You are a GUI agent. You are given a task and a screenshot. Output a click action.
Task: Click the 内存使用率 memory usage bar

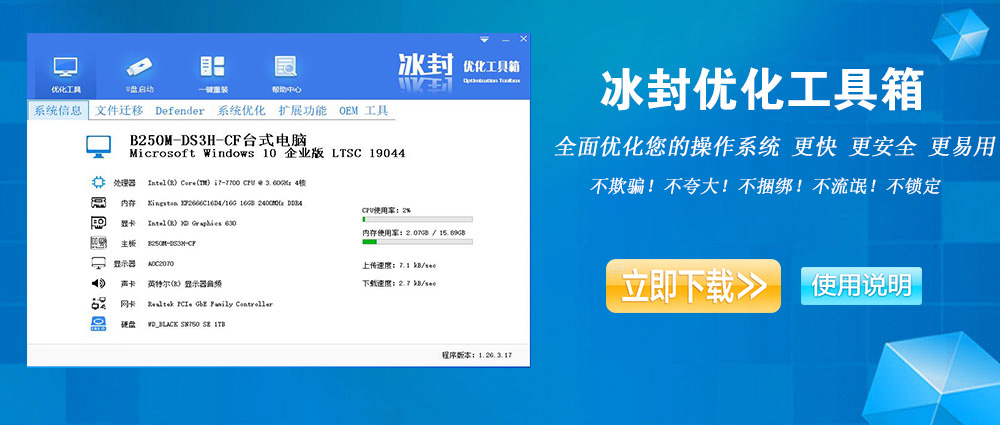[416, 241]
